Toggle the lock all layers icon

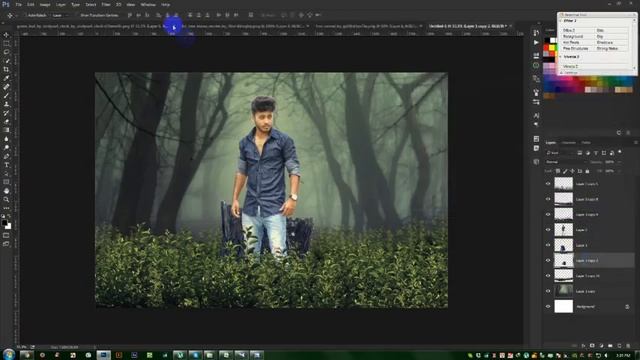(x=587, y=171)
